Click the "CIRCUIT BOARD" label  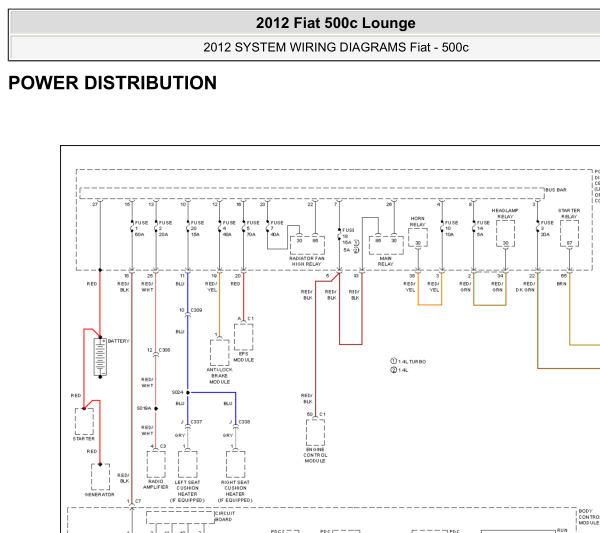[x=223, y=516]
